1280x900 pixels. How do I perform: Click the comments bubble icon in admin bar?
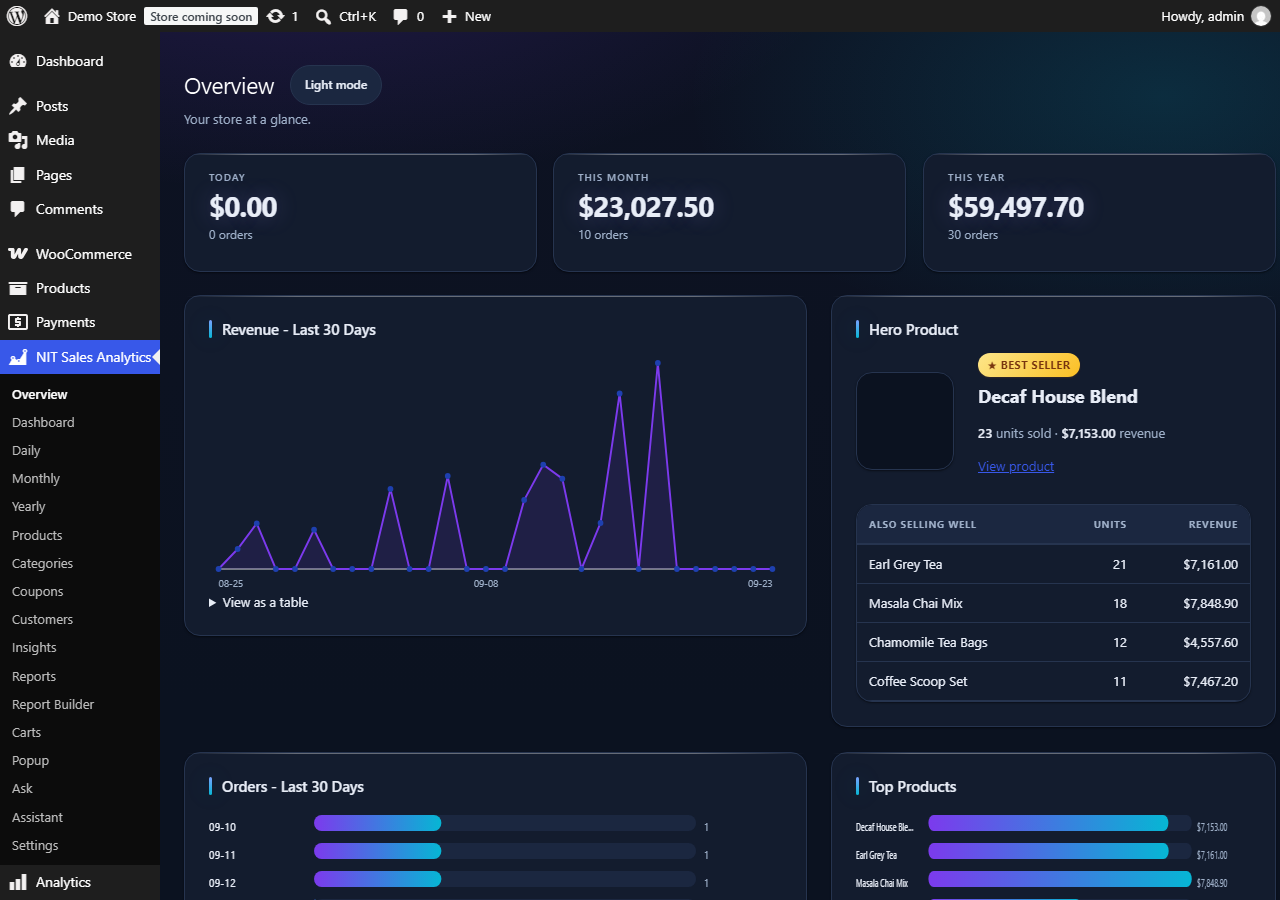[x=400, y=16]
